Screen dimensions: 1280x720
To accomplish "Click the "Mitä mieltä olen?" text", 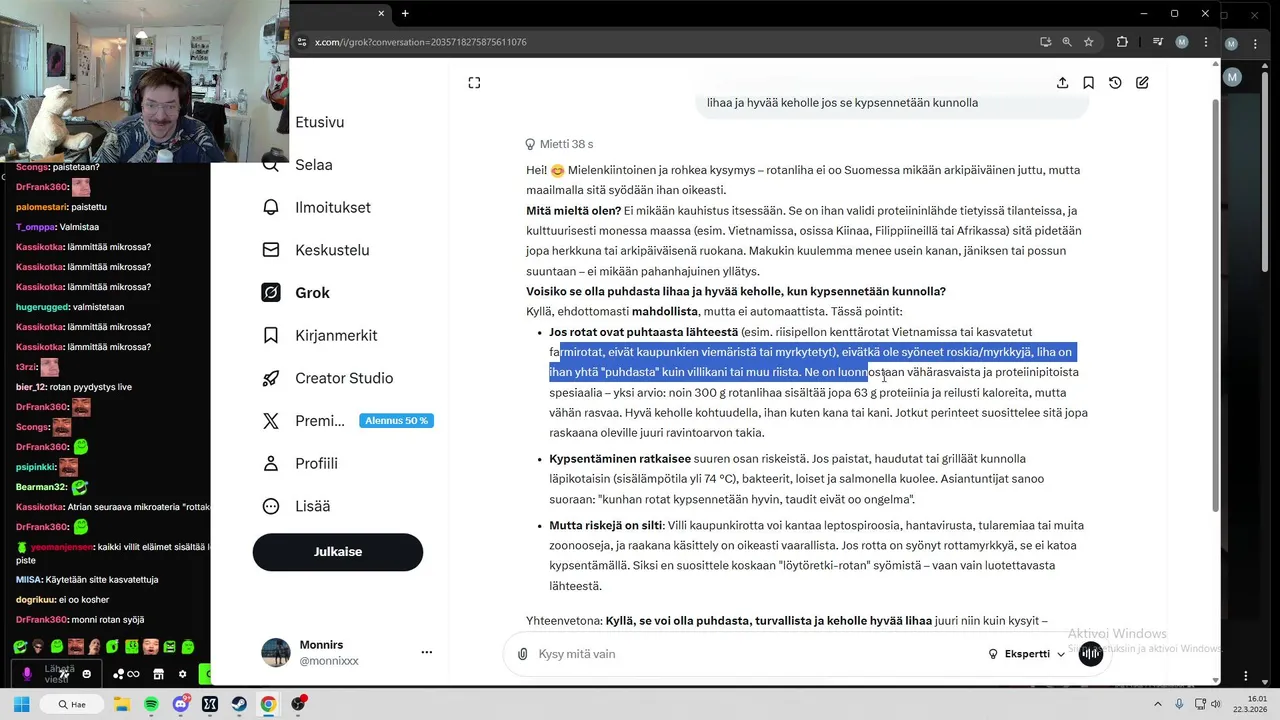I will pos(573,211).
